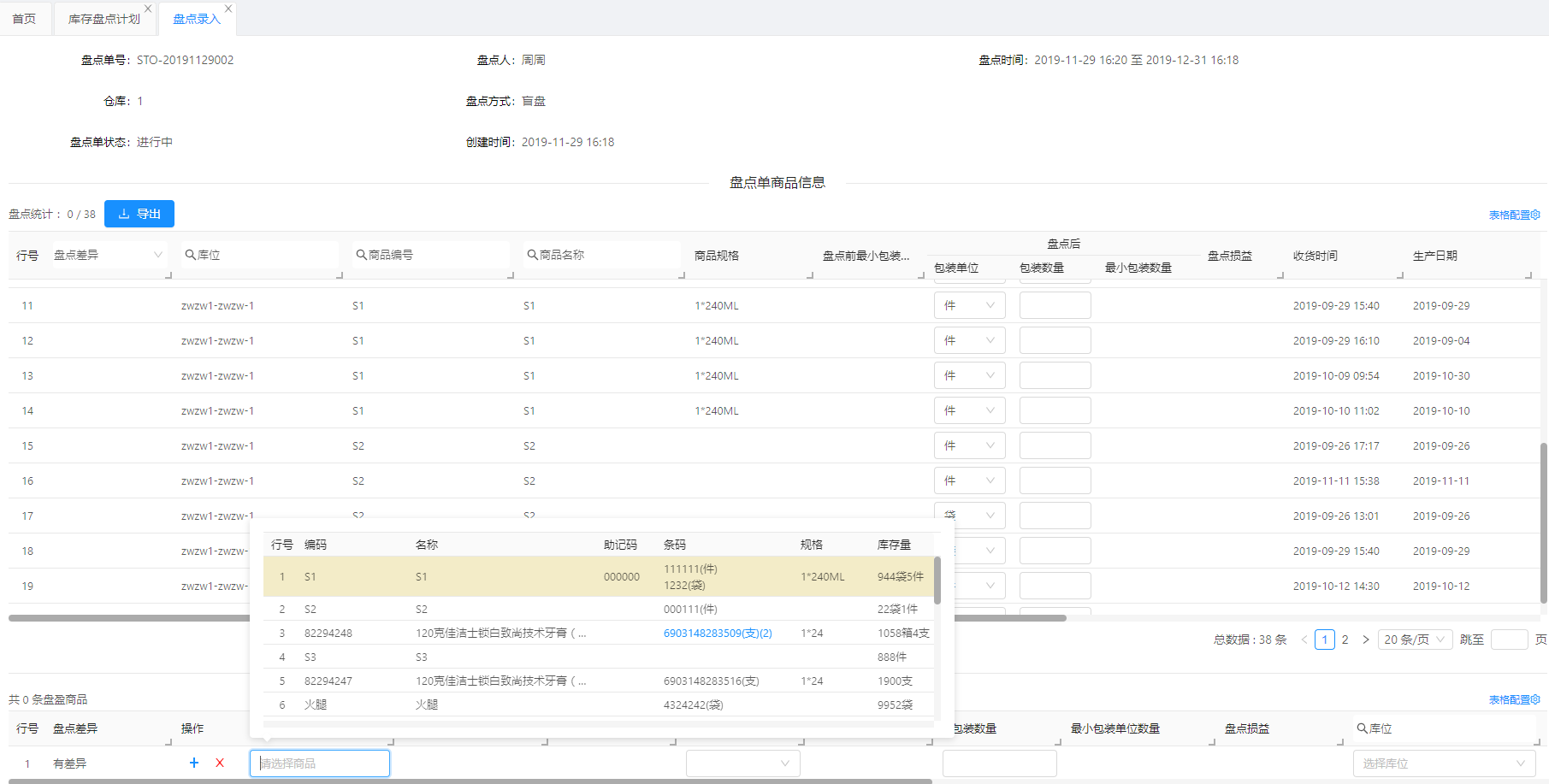Click the 库位 search field in header
The image size is (1549, 784).
pos(260,255)
